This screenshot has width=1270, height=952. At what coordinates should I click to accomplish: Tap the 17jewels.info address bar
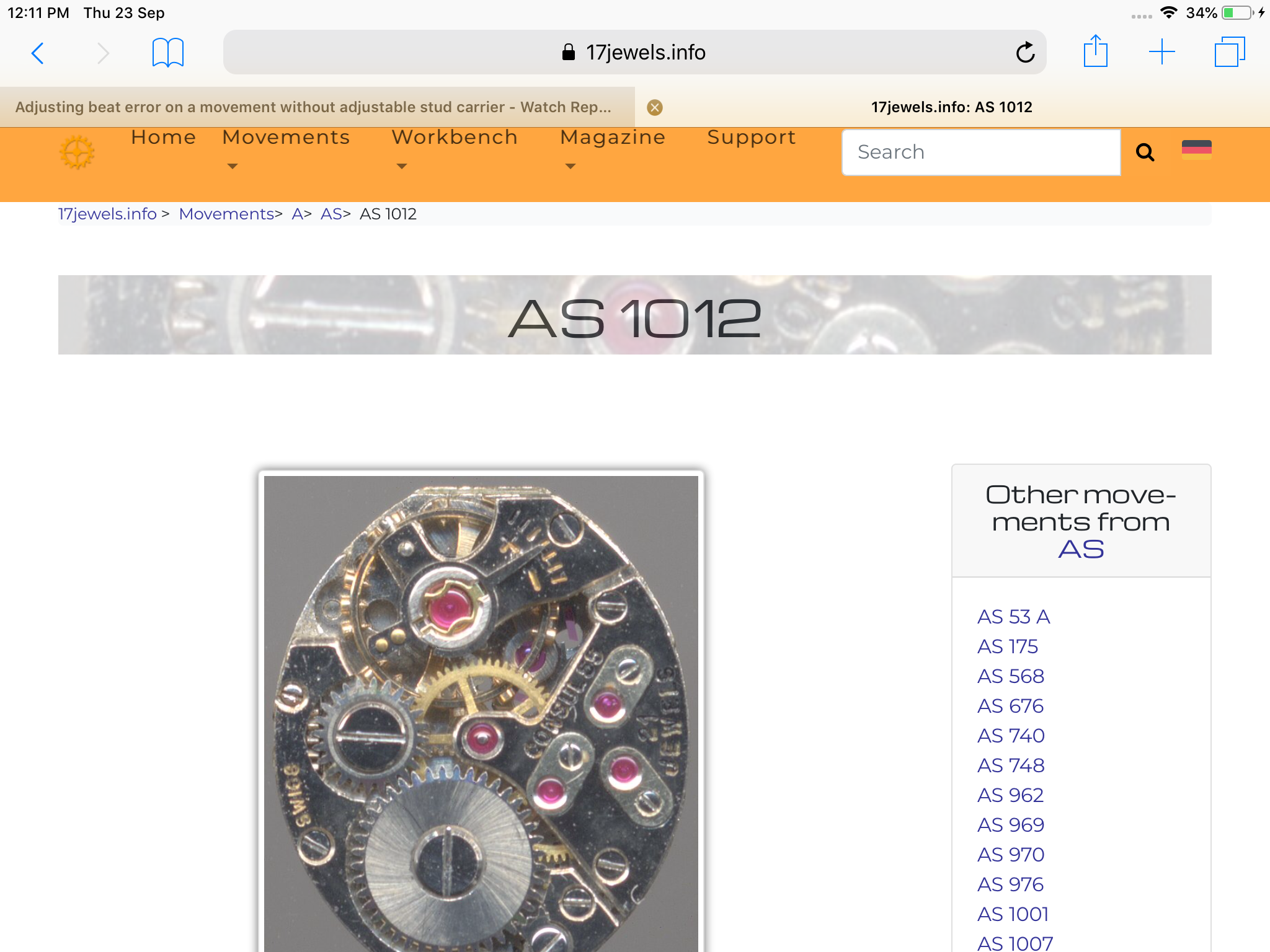coord(634,53)
